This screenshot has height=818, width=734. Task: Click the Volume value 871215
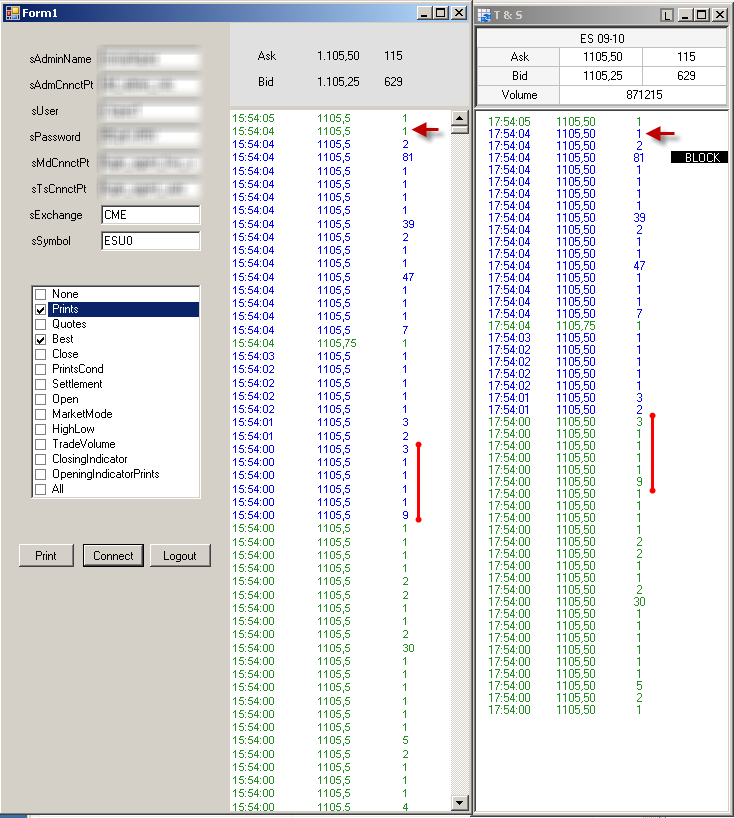[644, 95]
